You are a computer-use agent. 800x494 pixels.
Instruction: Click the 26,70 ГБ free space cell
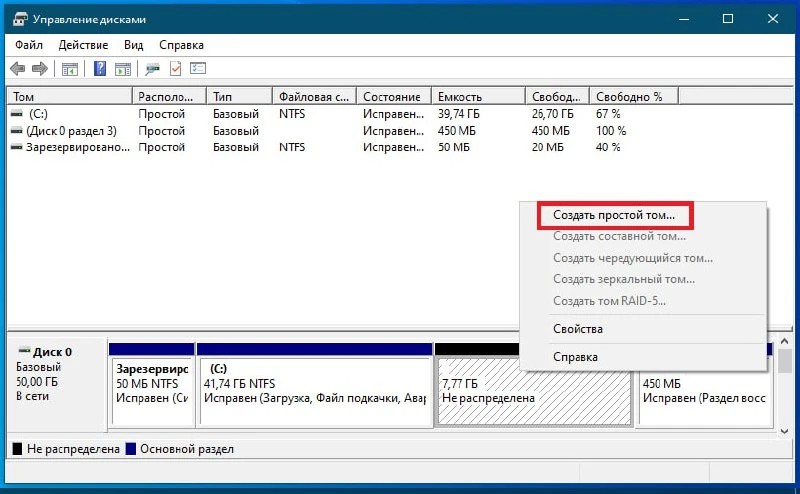[x=553, y=114]
